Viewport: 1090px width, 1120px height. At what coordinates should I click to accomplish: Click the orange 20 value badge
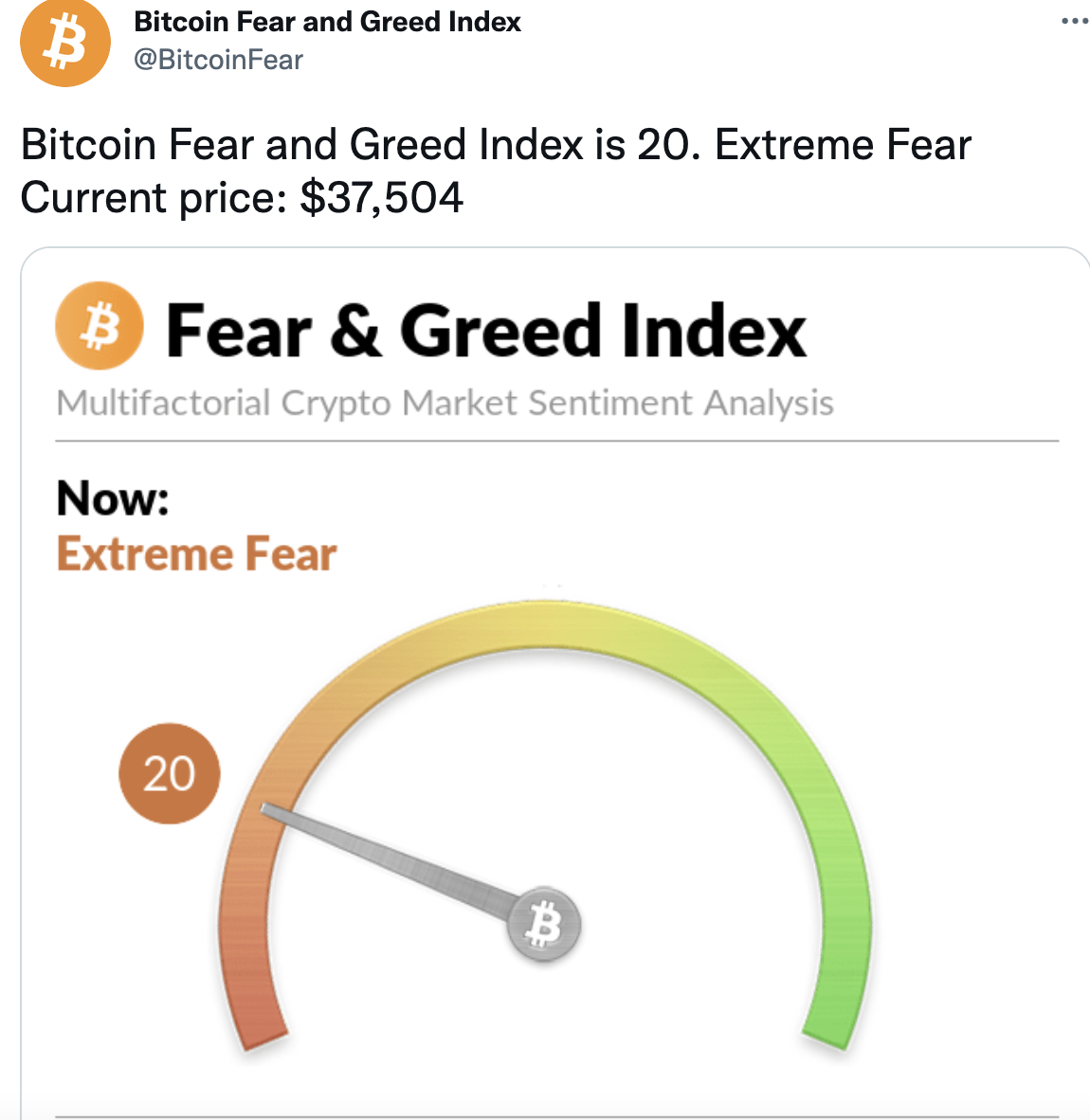[170, 773]
